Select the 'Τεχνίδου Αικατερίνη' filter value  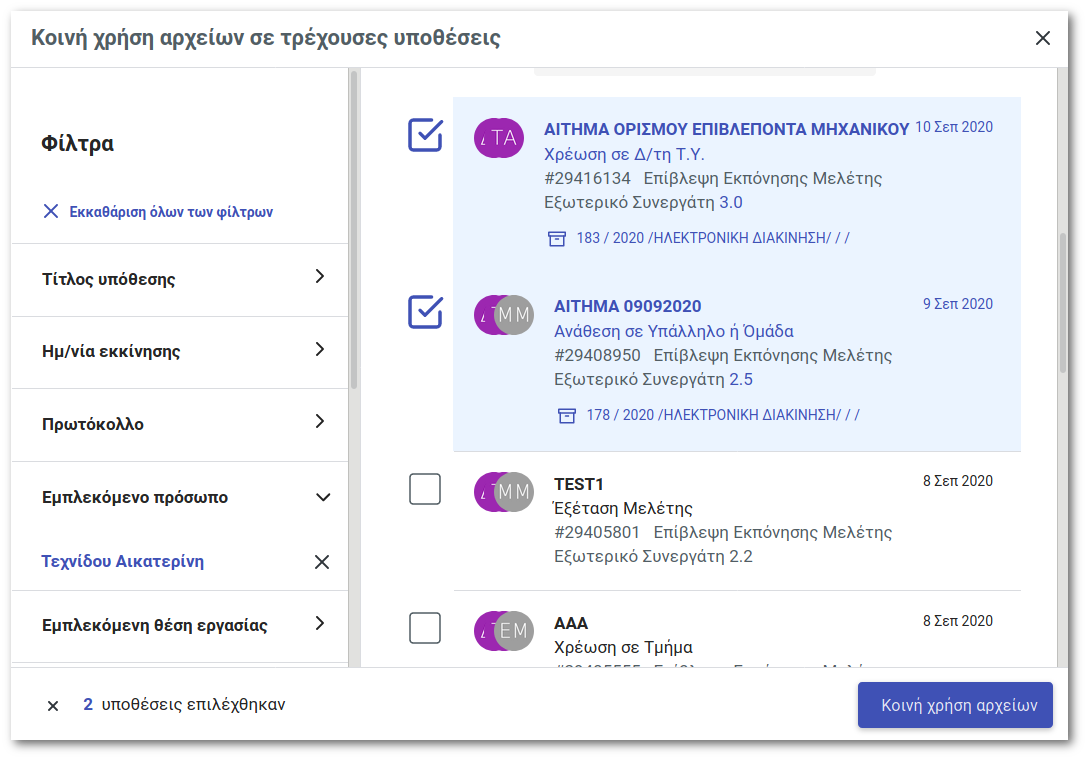click(123, 561)
